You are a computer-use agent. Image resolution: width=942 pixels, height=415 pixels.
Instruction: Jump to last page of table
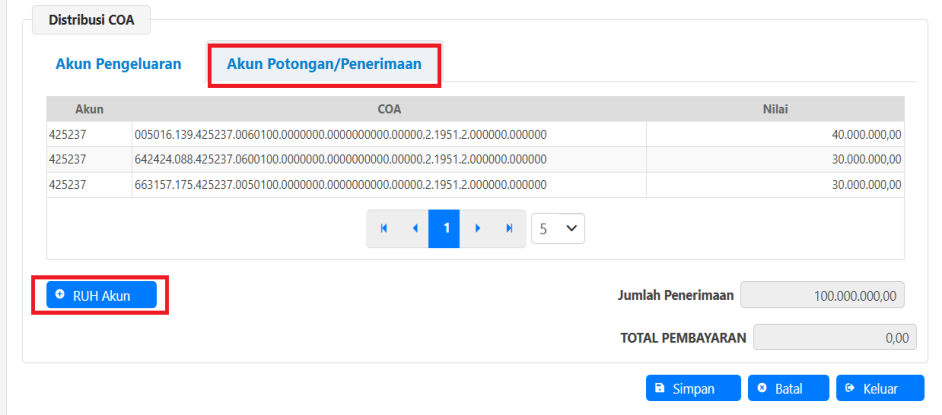pos(509,228)
